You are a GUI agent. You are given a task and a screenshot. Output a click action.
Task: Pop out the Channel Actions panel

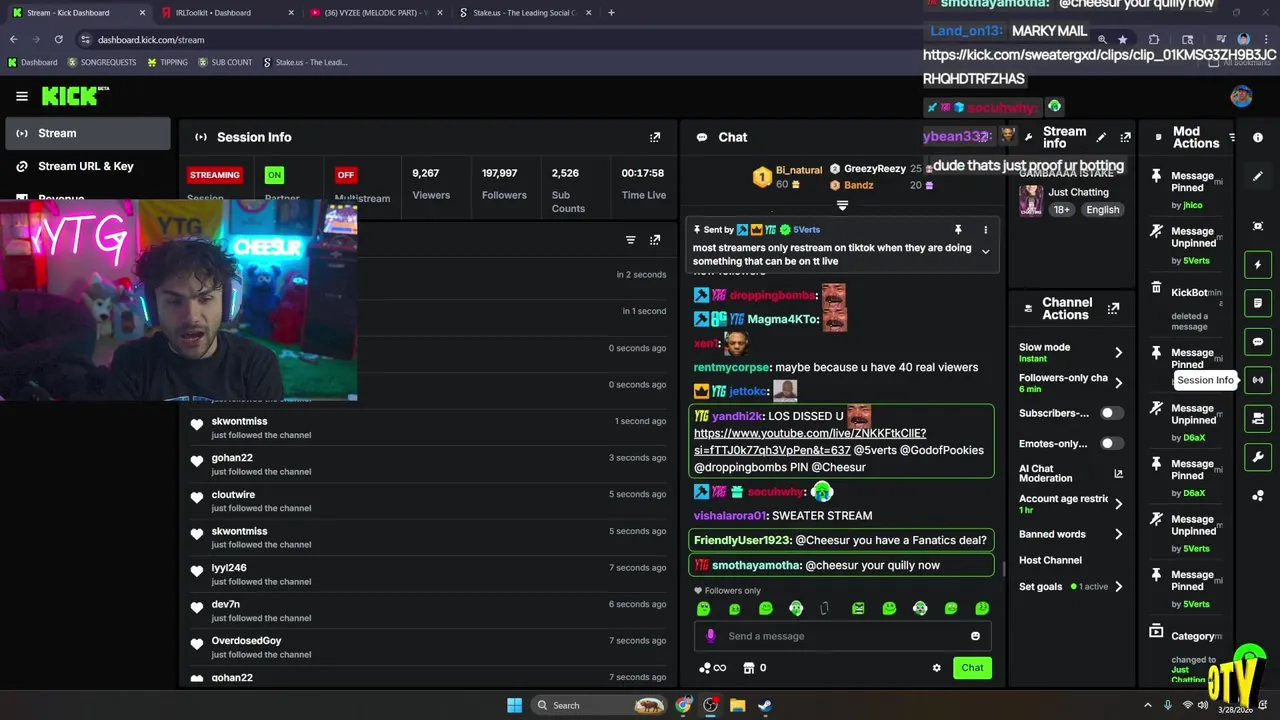click(1113, 308)
